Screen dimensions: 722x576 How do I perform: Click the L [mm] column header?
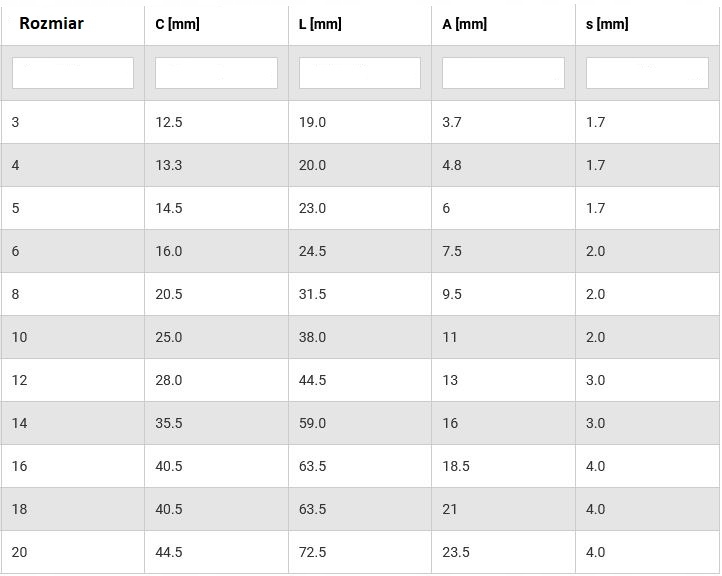(x=320, y=24)
